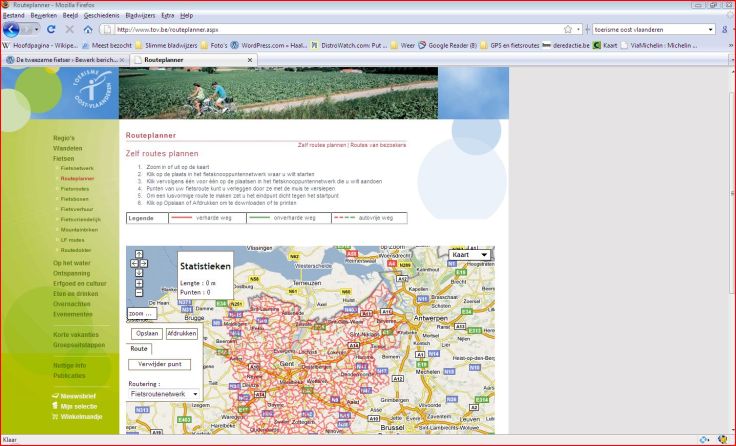The width and height of the screenshot is (736, 446).
Task: Open Fietsnetwerk in the sidebar
Action: click(x=77, y=168)
